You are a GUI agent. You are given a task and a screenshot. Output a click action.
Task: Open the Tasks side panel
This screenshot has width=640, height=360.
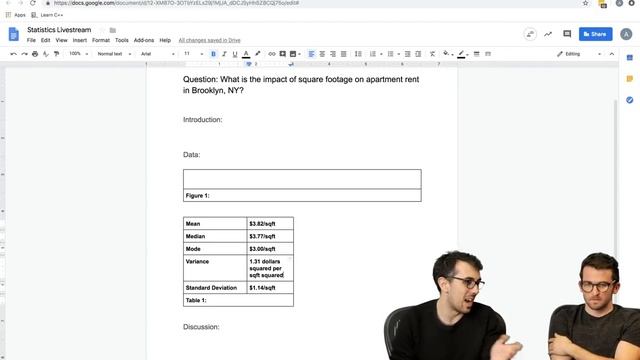point(630,100)
